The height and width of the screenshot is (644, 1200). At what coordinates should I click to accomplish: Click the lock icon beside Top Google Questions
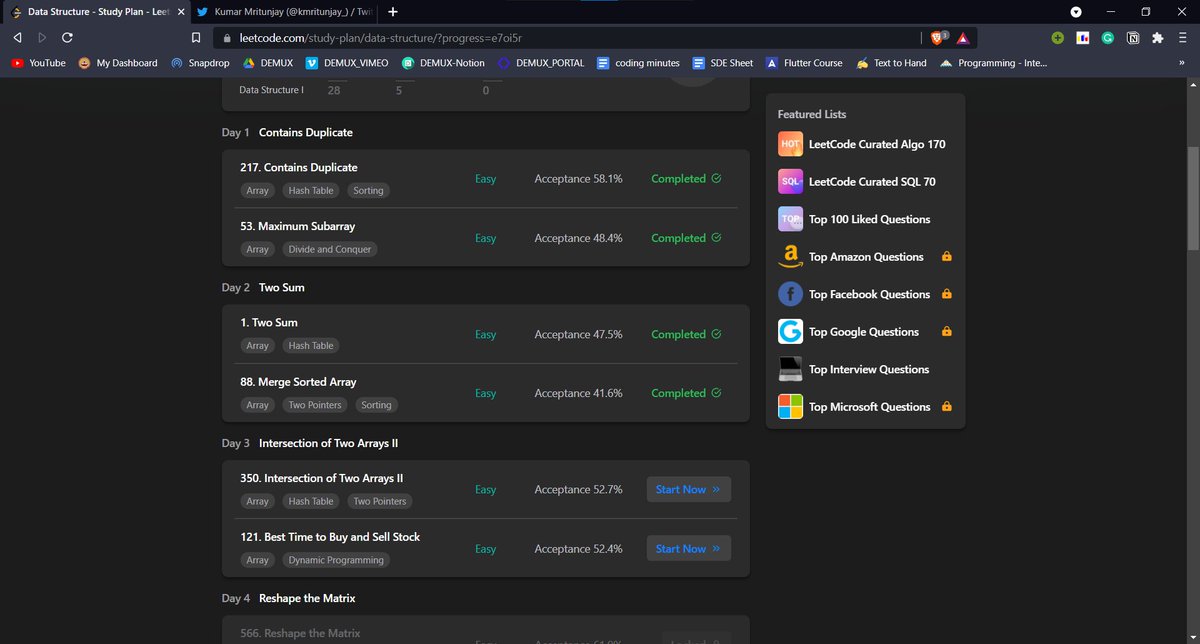947,332
